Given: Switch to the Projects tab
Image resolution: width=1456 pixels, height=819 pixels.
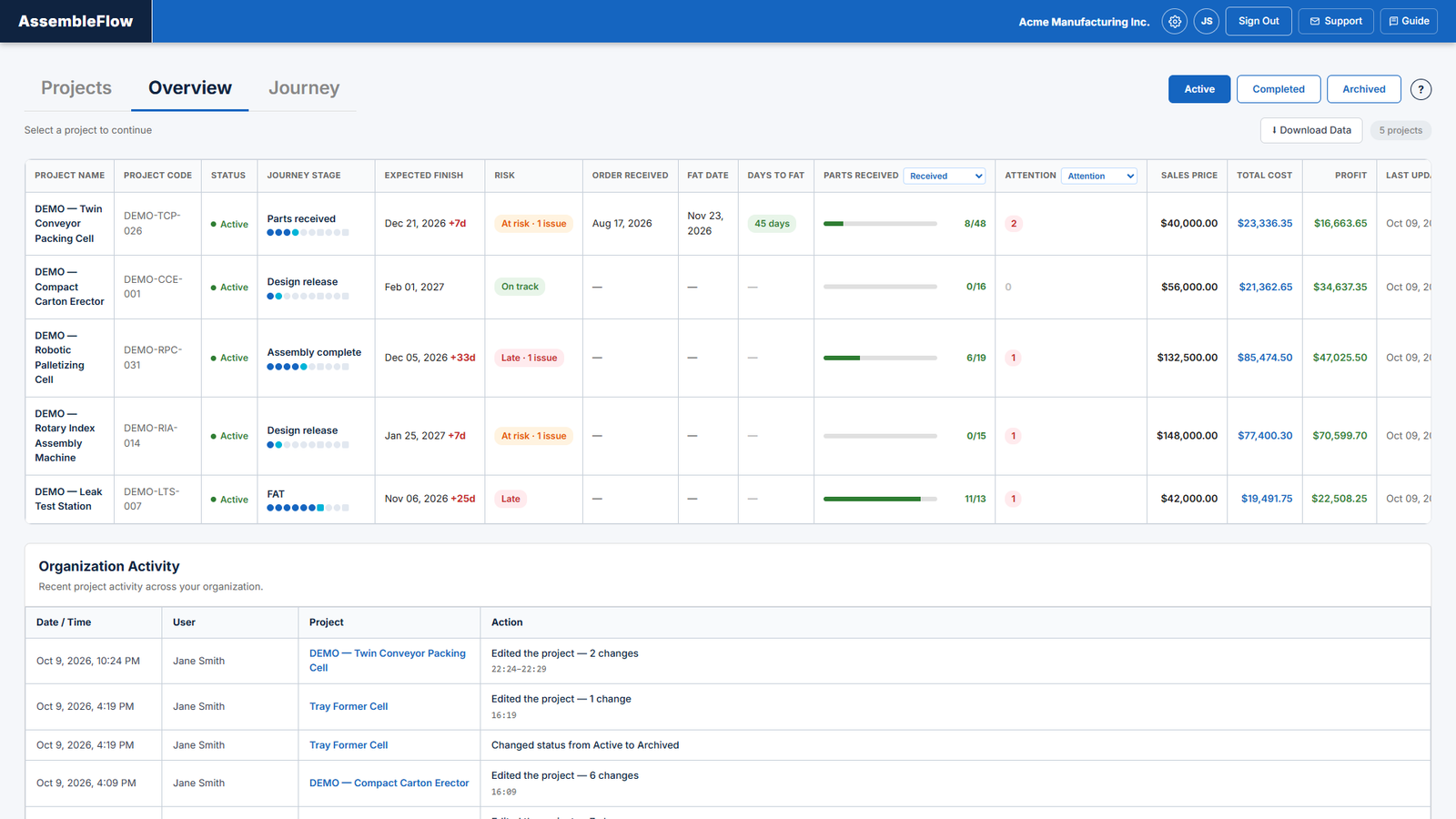Looking at the screenshot, I should pos(76,88).
